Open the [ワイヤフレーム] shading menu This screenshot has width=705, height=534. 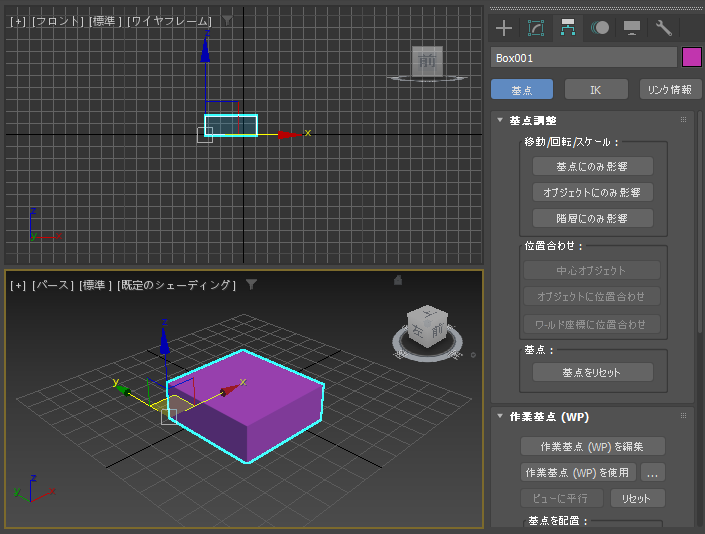(x=169, y=21)
